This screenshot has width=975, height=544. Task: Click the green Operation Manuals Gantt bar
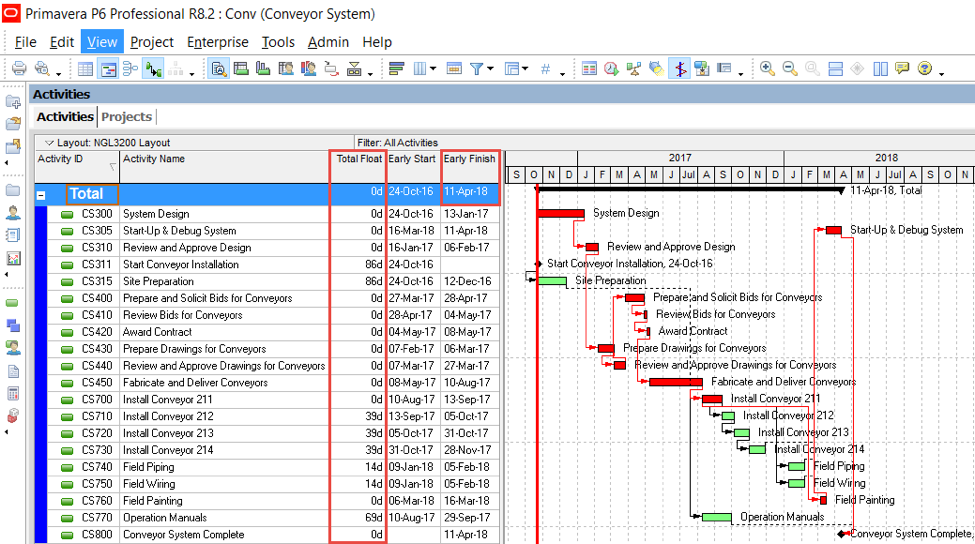[x=716, y=517]
